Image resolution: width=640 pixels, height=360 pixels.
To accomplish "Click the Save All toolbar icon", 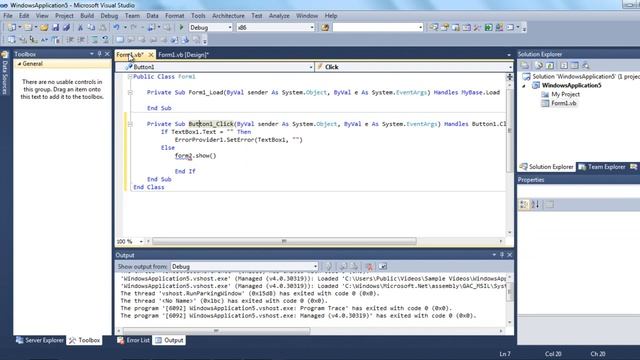I will pos(66,27).
